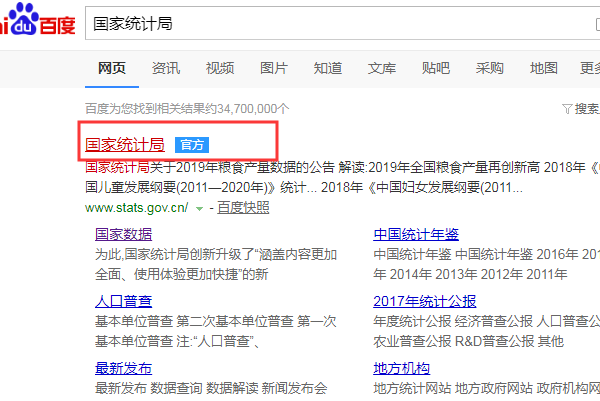Open the 采购 tab

(490, 68)
